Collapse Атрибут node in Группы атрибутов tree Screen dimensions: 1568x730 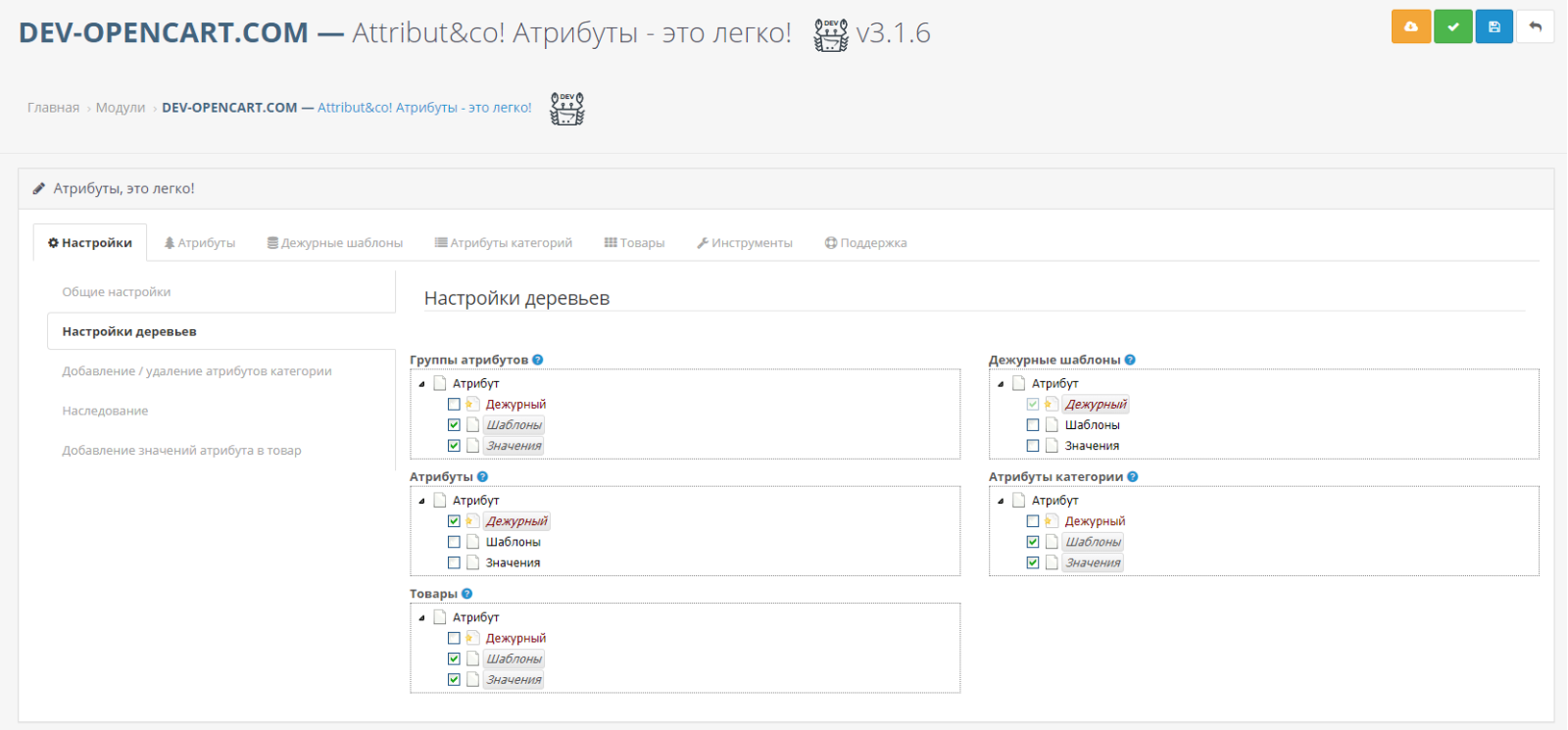(421, 384)
